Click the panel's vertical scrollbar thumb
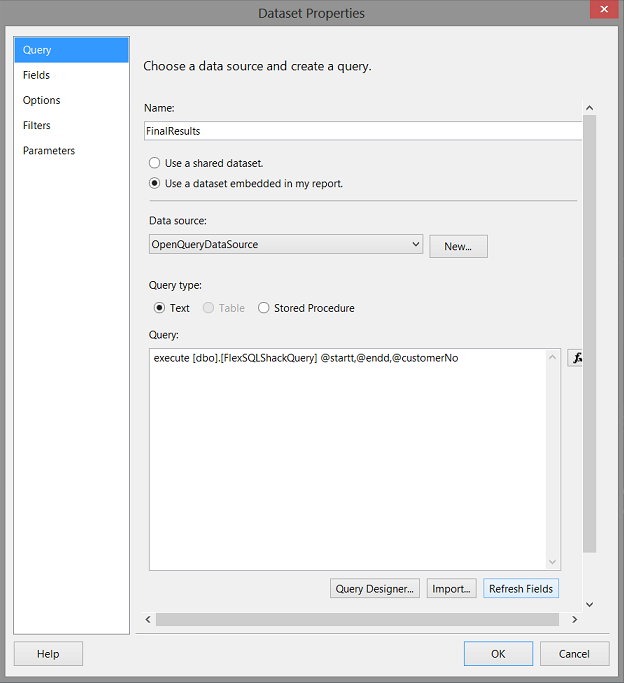 (x=590, y=334)
